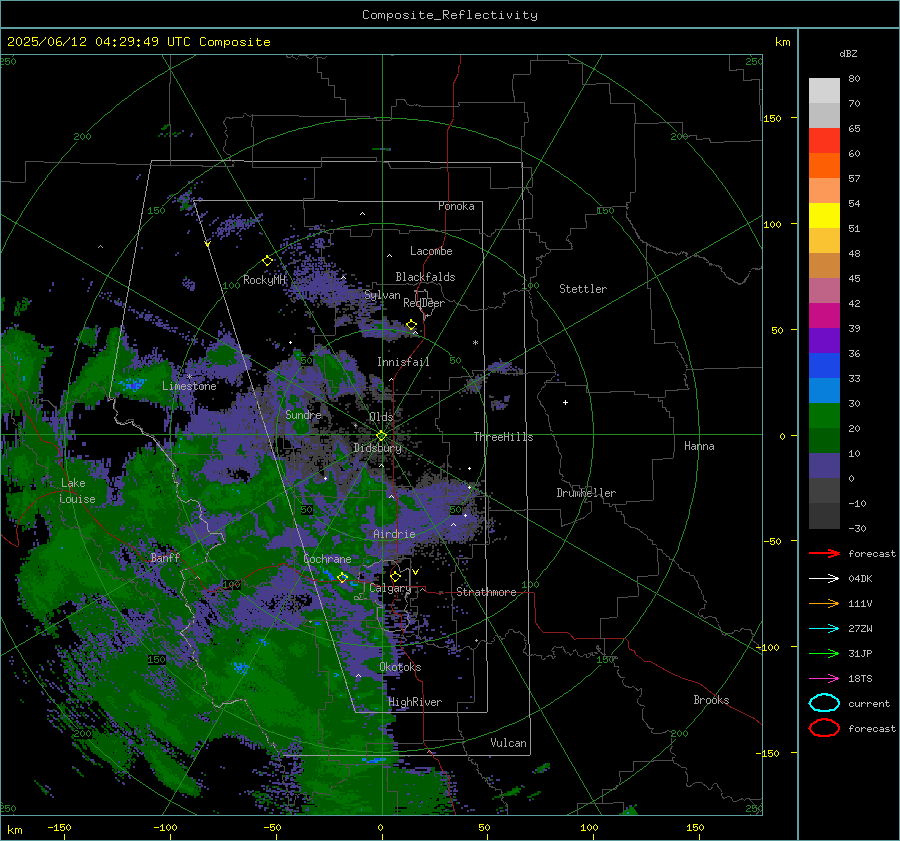The image size is (900, 841).
Task: Click the ThreeHills label
Action: point(503,437)
